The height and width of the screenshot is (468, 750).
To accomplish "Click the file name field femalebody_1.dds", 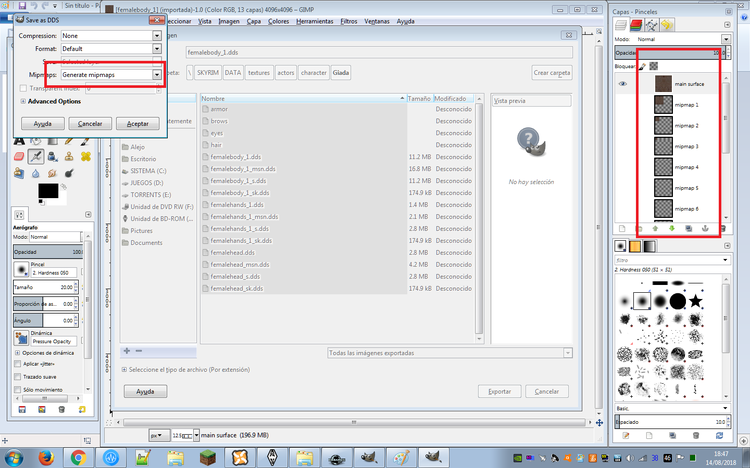I will (379, 53).
